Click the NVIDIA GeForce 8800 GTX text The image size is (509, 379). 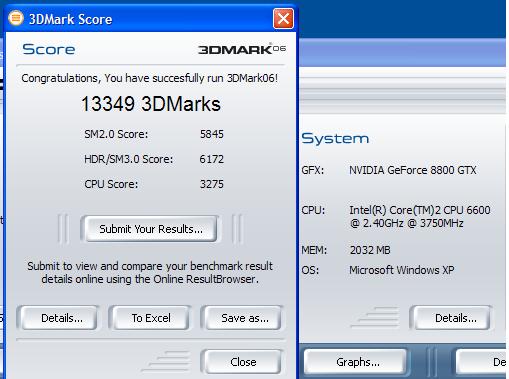(413, 170)
